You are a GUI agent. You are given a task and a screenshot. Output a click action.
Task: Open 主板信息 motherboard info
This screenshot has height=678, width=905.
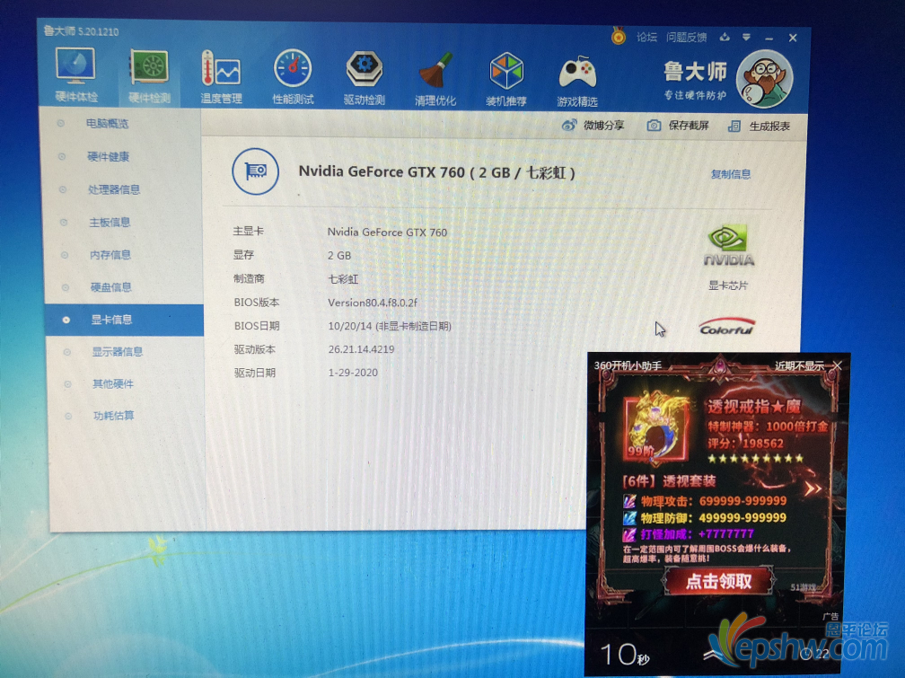pyautogui.click(x=110, y=222)
